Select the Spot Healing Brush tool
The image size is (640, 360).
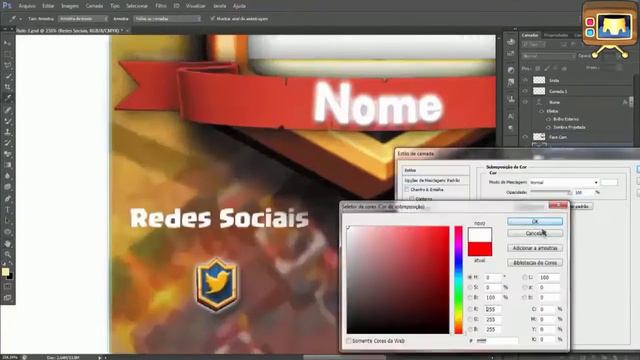[8, 110]
